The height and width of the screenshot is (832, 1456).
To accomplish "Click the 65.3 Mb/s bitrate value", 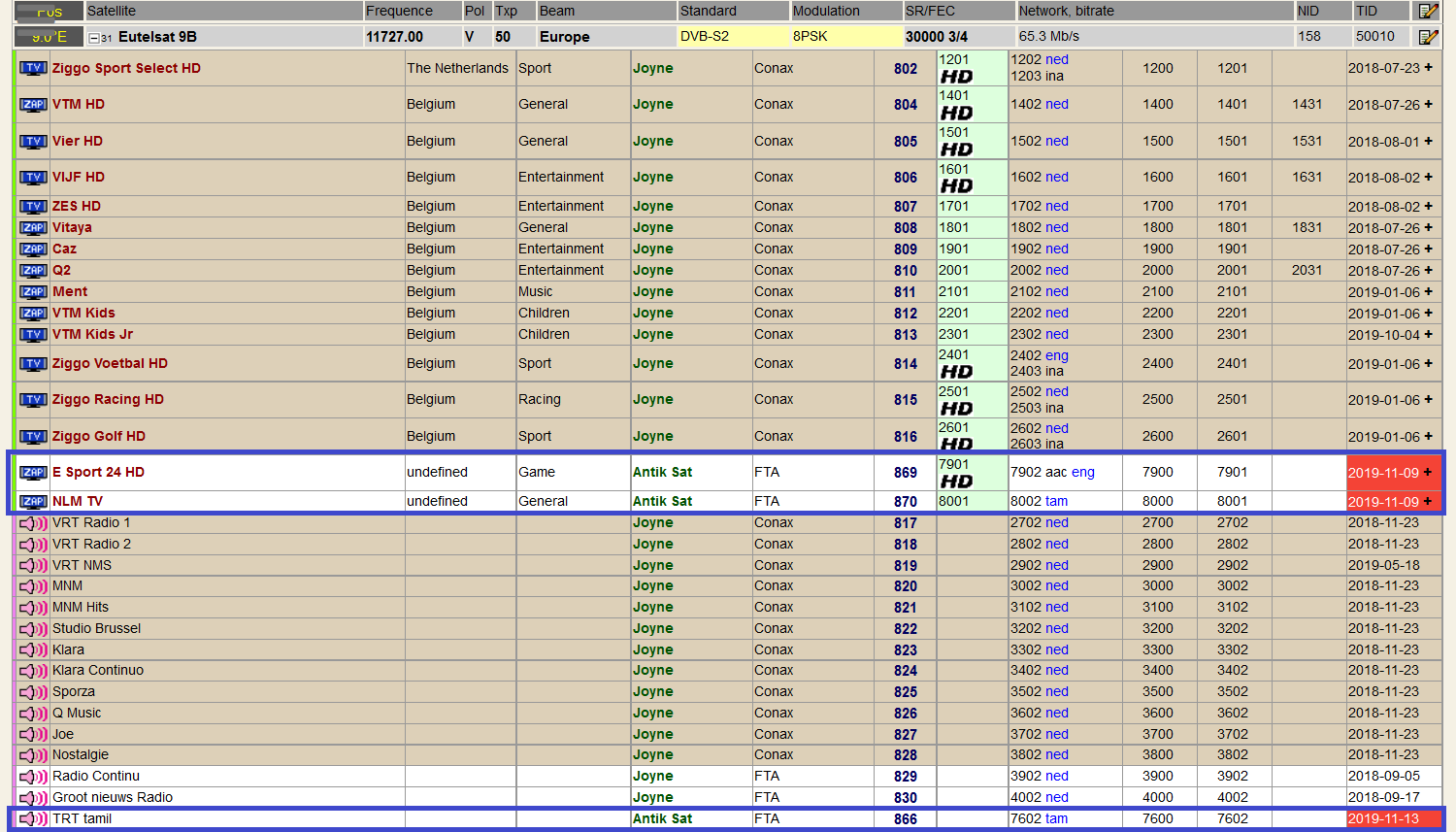I will [x=1049, y=36].
